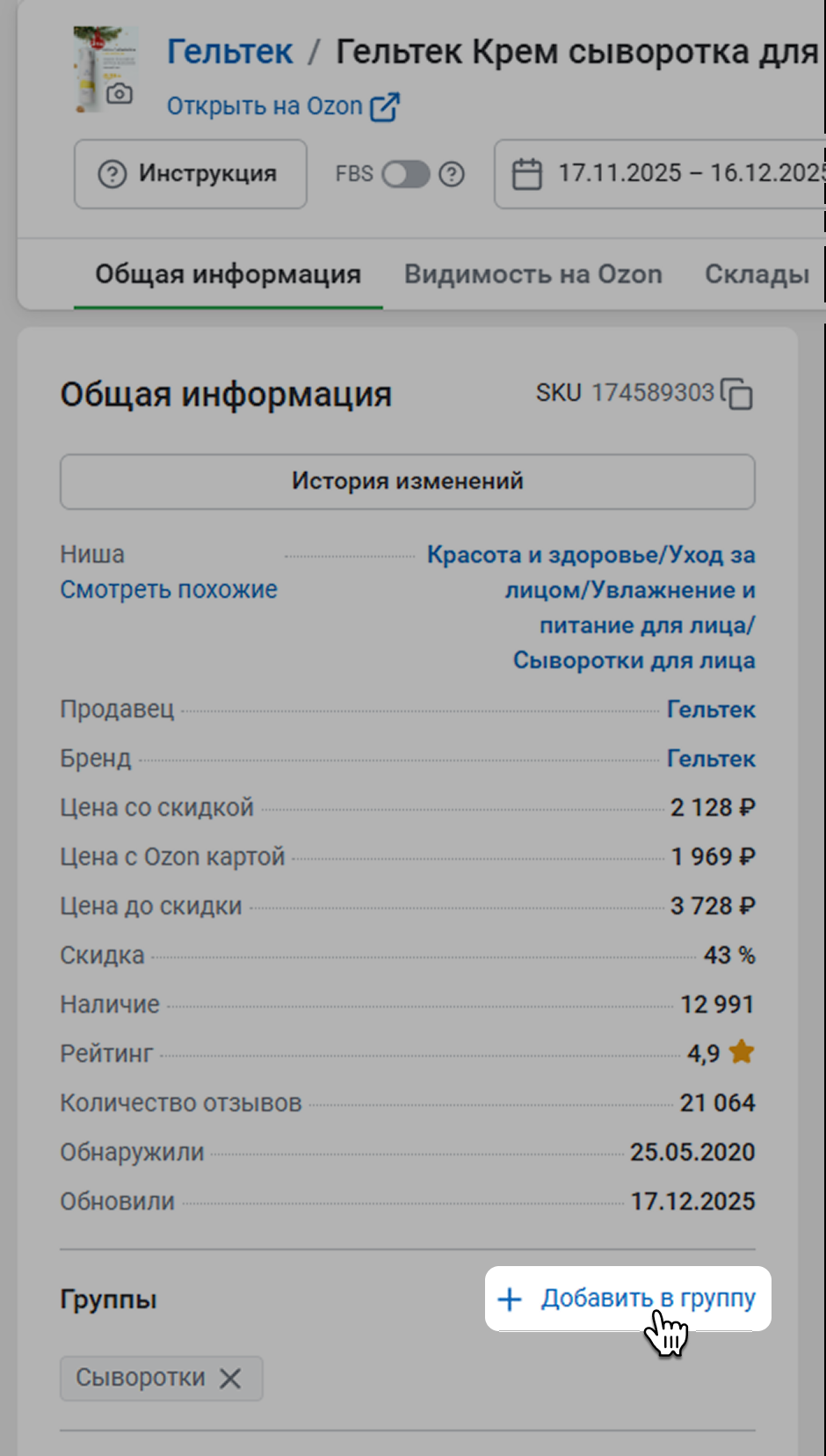Click the FBS help question mark icon

click(x=452, y=174)
